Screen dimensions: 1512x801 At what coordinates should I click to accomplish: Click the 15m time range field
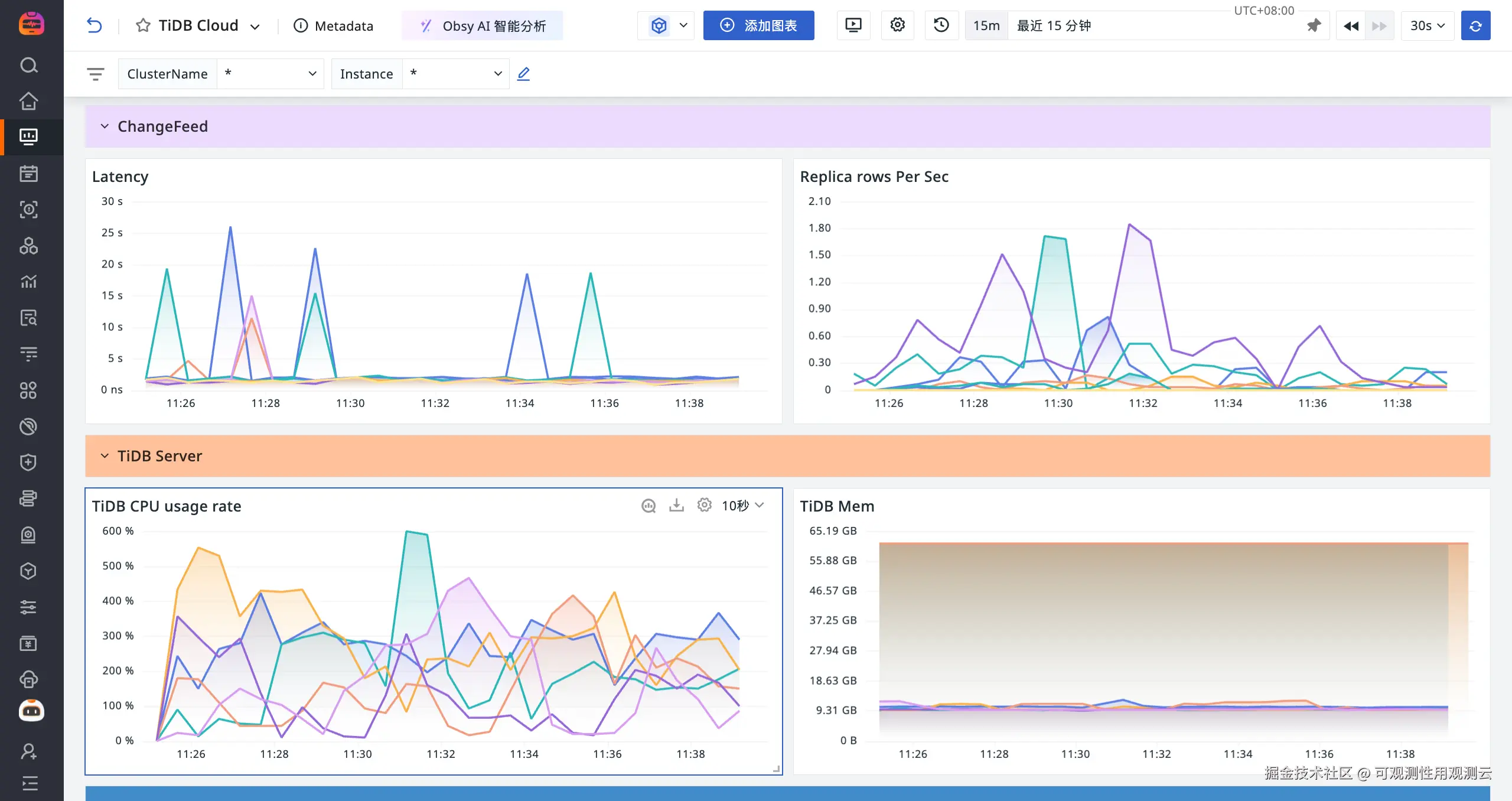(986, 25)
